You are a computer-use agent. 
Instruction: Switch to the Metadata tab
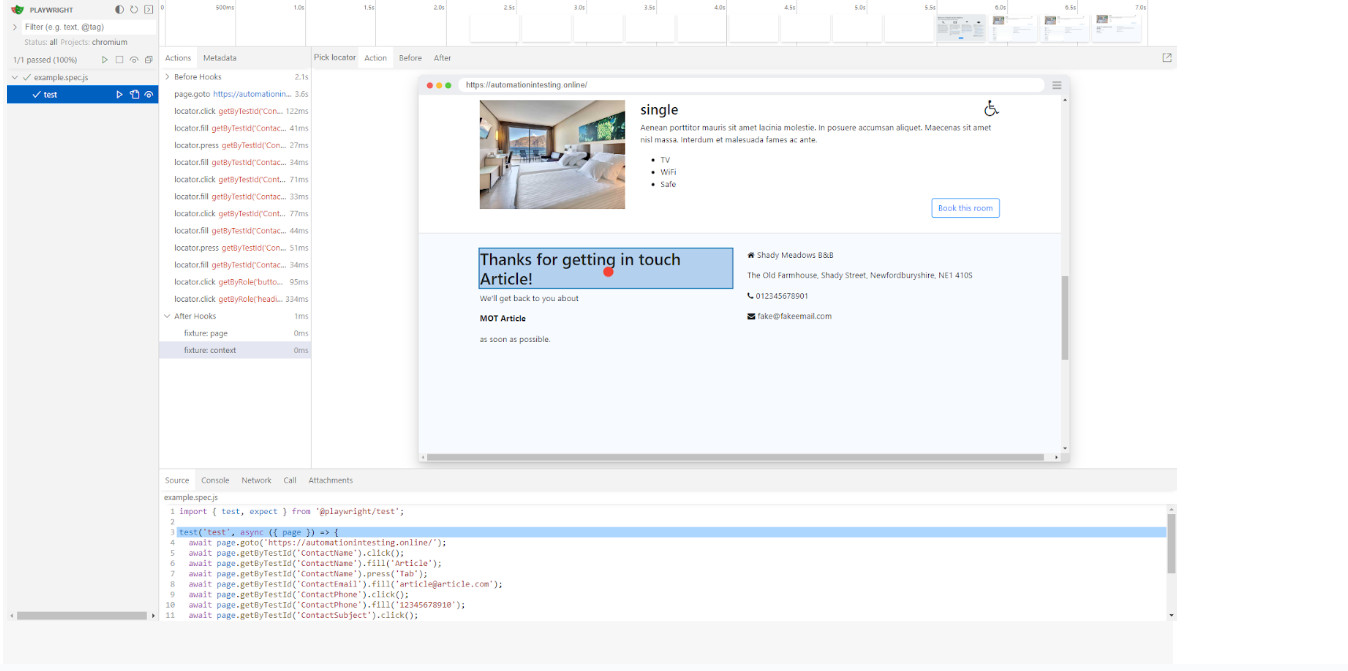220,58
